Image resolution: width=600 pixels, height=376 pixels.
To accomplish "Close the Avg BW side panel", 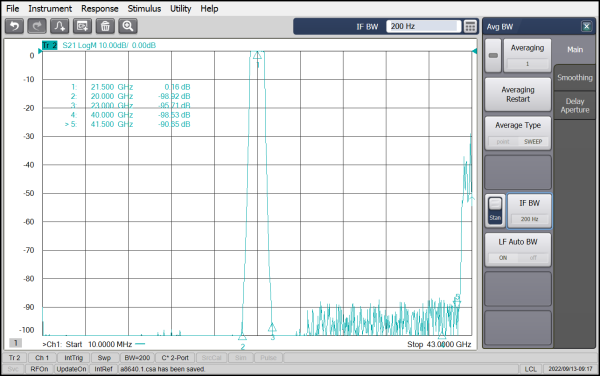I will 586,26.
